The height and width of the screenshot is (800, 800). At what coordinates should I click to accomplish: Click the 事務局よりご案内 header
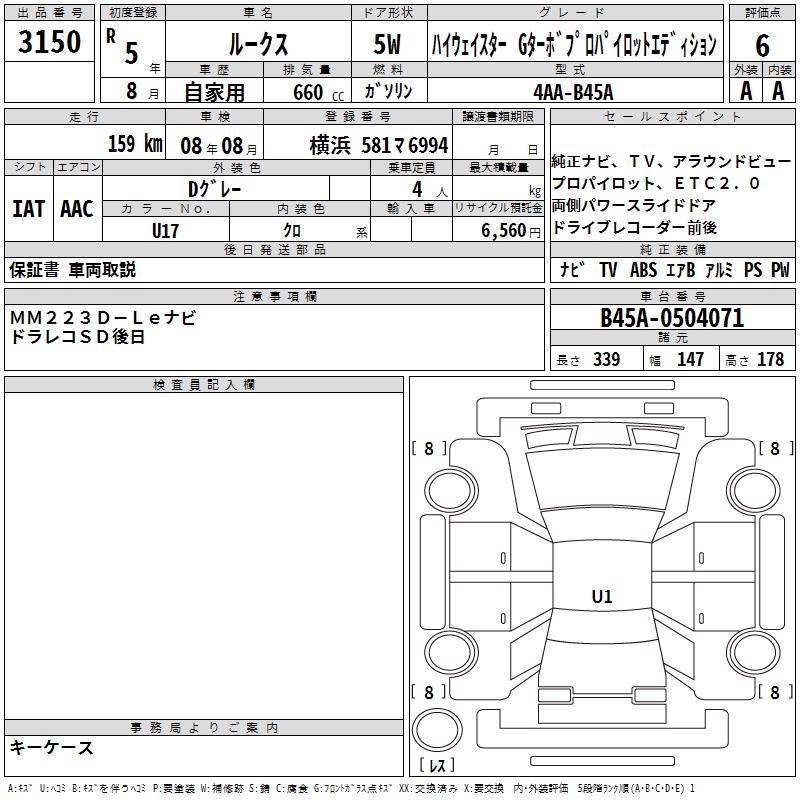(204, 728)
